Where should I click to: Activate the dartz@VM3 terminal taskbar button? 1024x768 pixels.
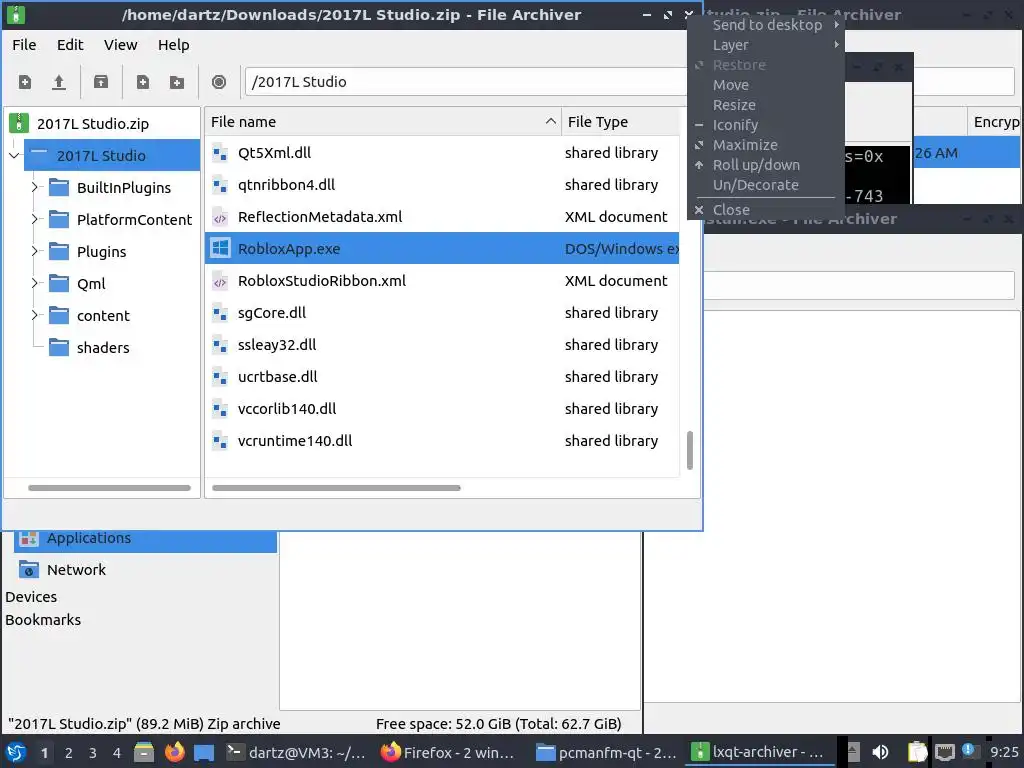(297, 752)
